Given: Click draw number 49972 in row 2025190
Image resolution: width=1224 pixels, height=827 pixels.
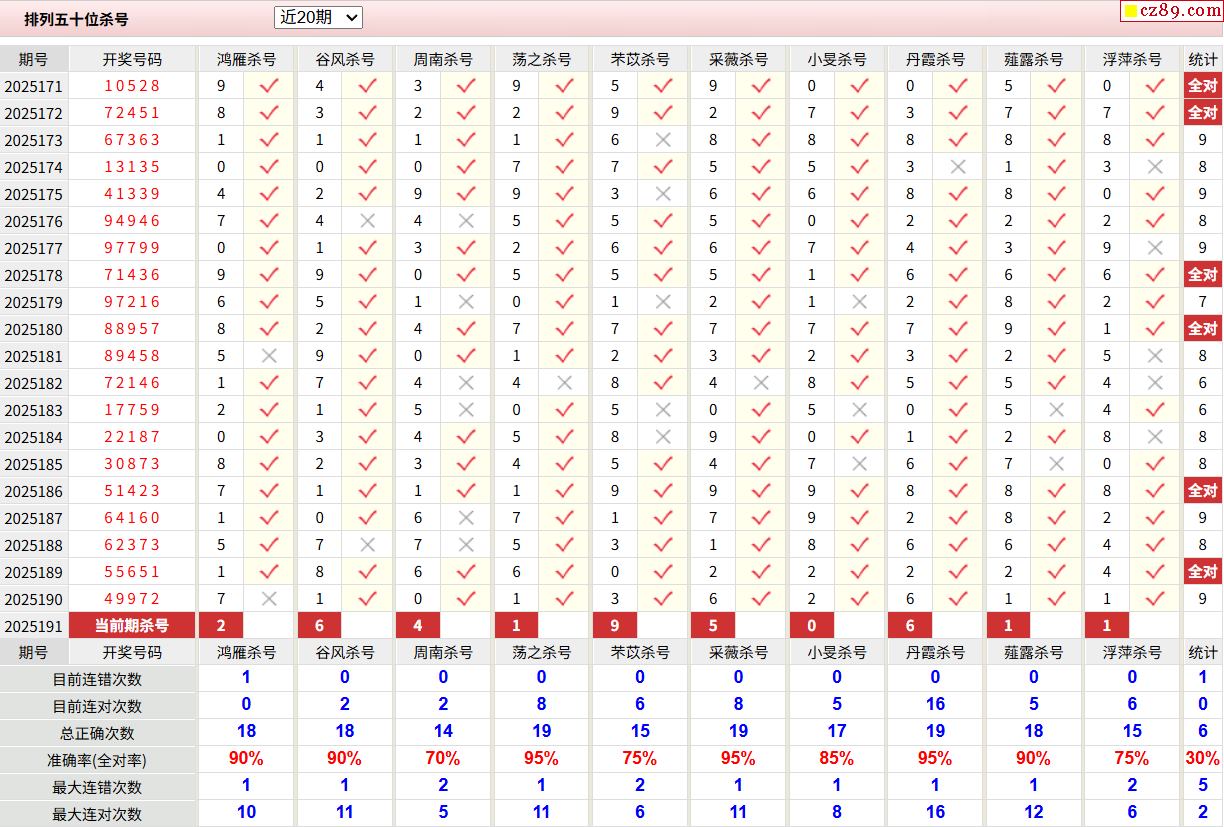Looking at the screenshot, I should 132,599.
